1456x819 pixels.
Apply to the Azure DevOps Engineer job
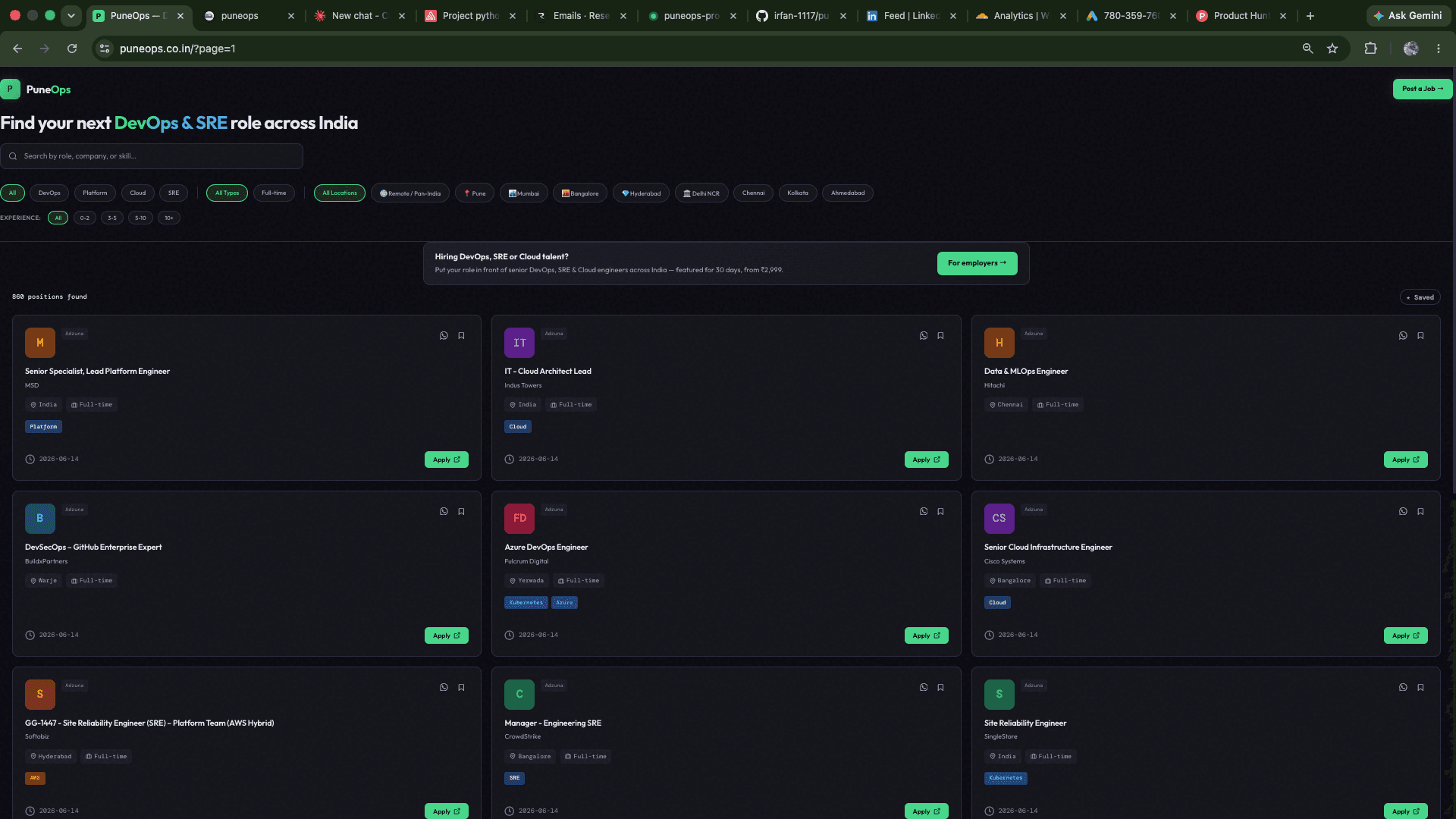[926, 636]
